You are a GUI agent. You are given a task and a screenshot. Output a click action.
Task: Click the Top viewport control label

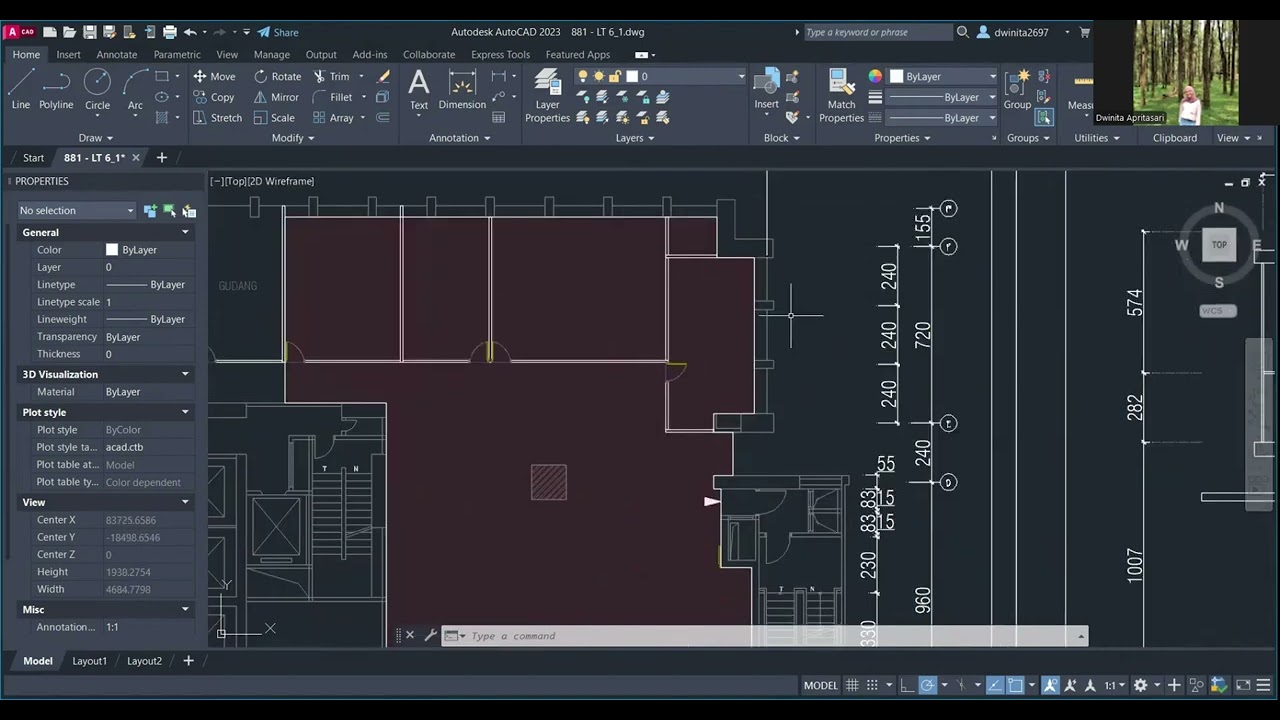tap(235, 181)
